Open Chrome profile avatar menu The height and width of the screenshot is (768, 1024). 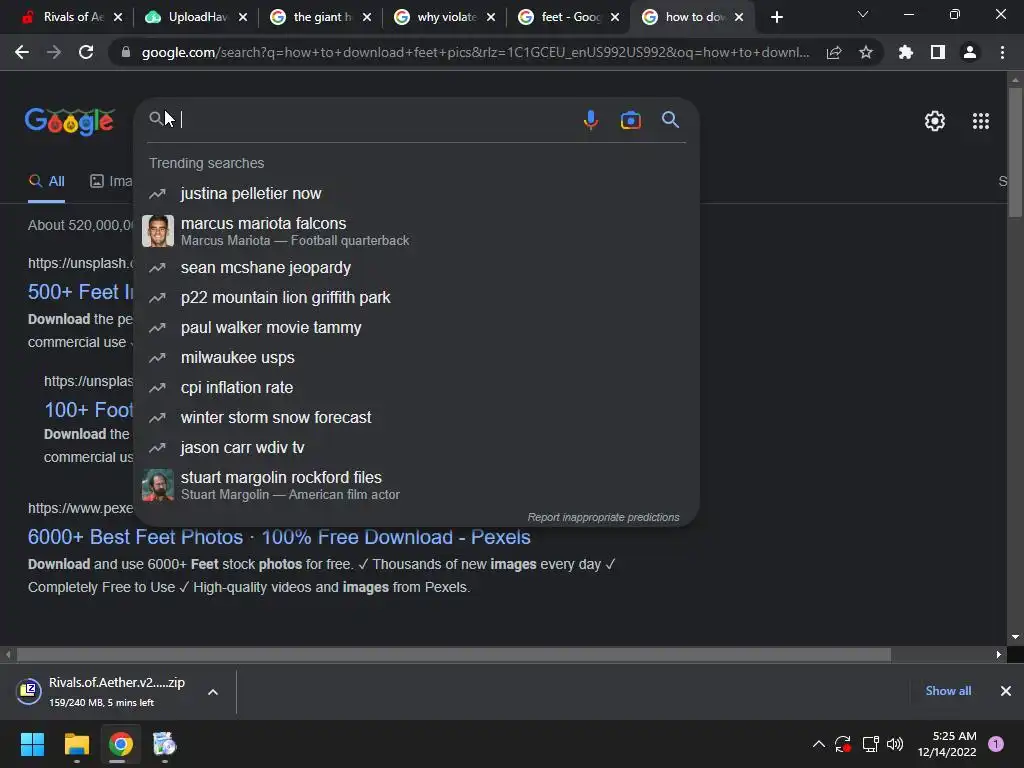click(969, 52)
